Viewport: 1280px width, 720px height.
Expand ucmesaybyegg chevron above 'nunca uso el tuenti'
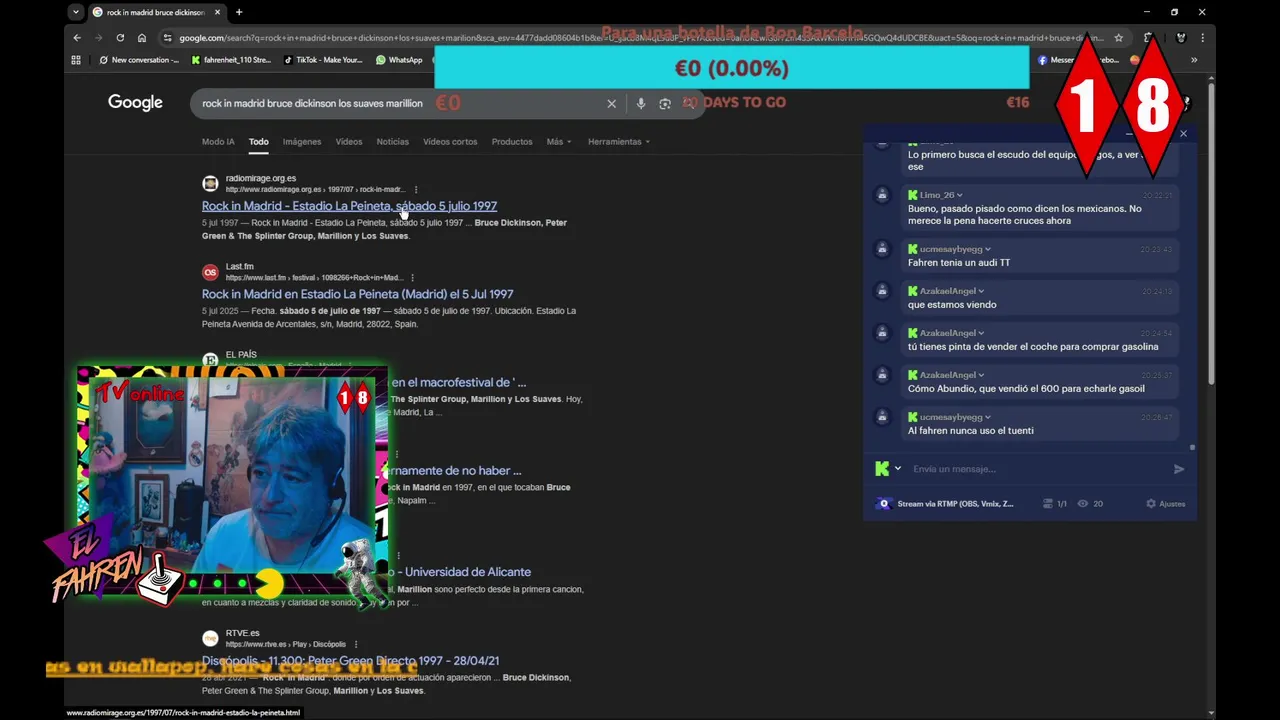point(987,417)
